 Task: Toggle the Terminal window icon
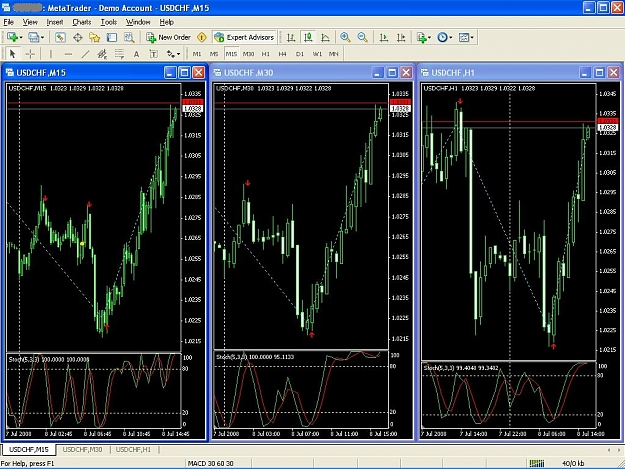click(112, 37)
